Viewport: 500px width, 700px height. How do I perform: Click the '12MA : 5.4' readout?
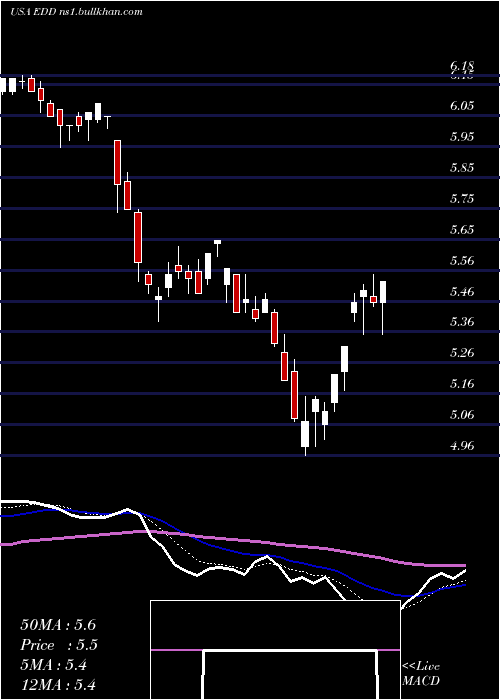(58, 685)
